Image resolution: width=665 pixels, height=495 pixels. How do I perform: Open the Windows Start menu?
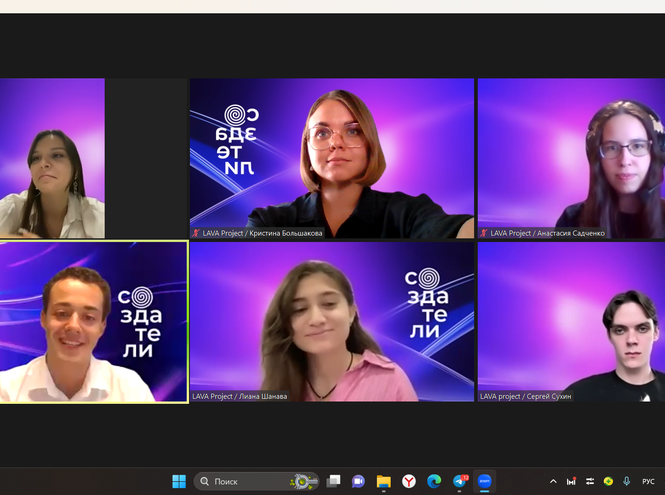click(x=179, y=481)
